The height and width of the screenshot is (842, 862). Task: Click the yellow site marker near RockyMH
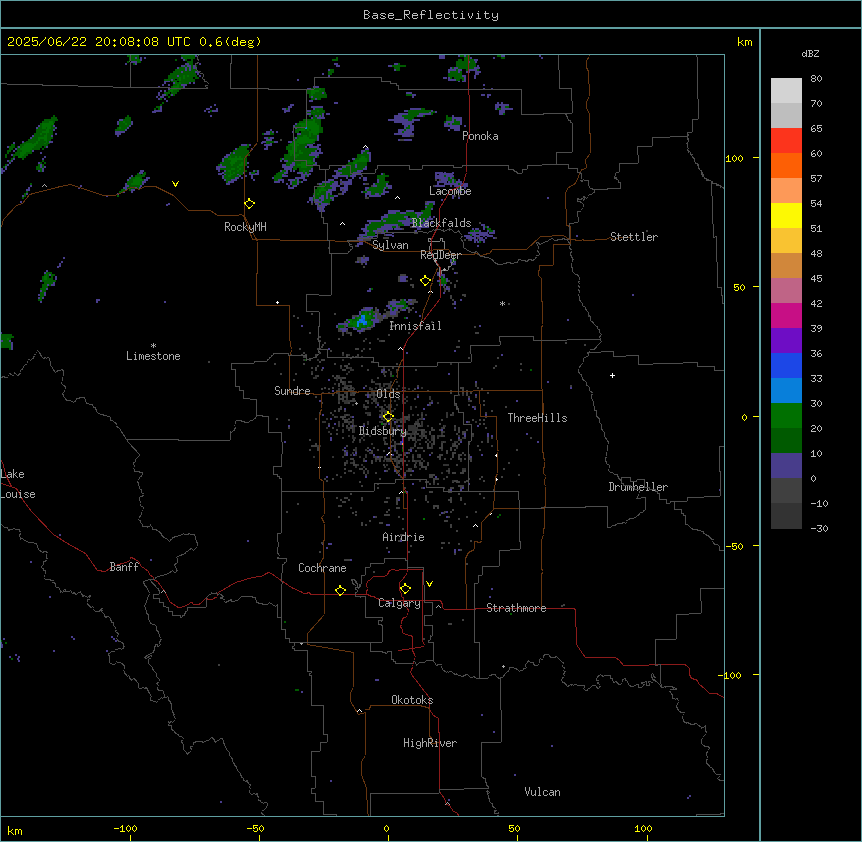point(250,204)
